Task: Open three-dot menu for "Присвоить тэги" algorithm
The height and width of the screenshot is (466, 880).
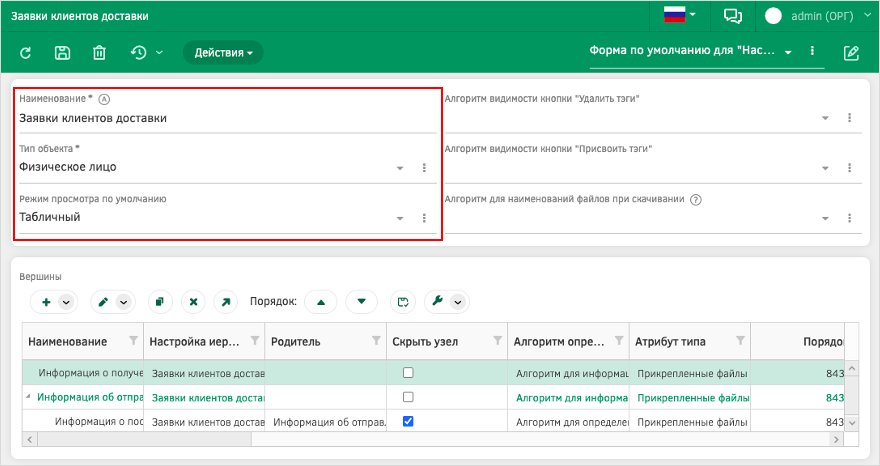Action: pos(849,167)
